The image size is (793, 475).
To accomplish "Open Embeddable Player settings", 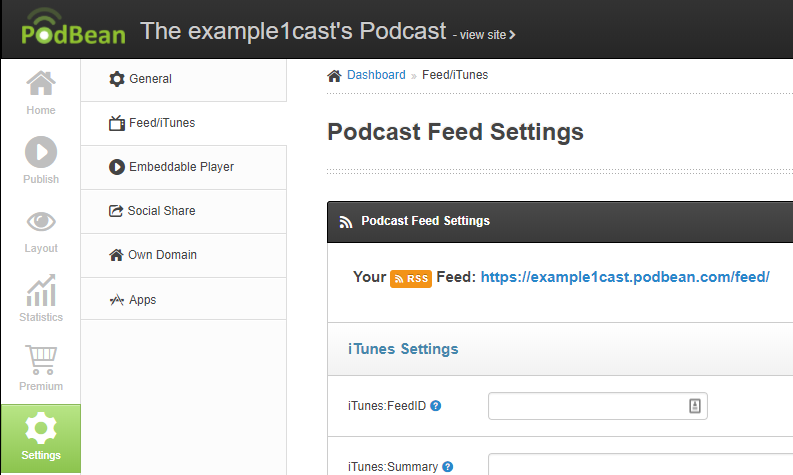I will click(184, 167).
